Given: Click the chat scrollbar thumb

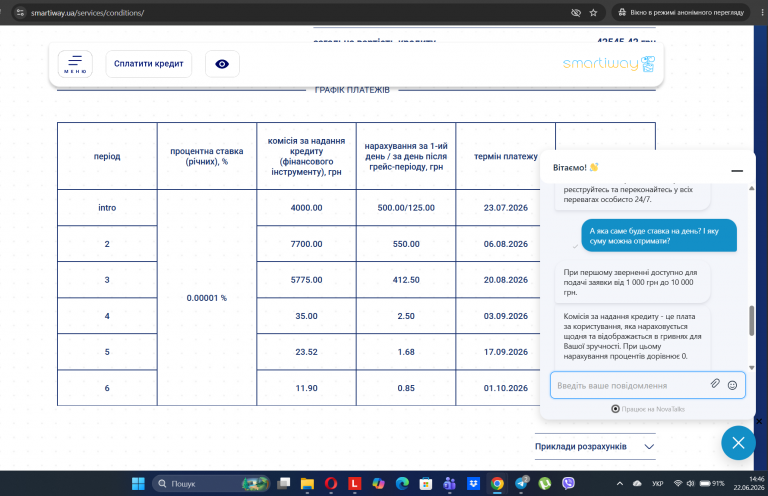Looking at the screenshot, I should [751, 321].
